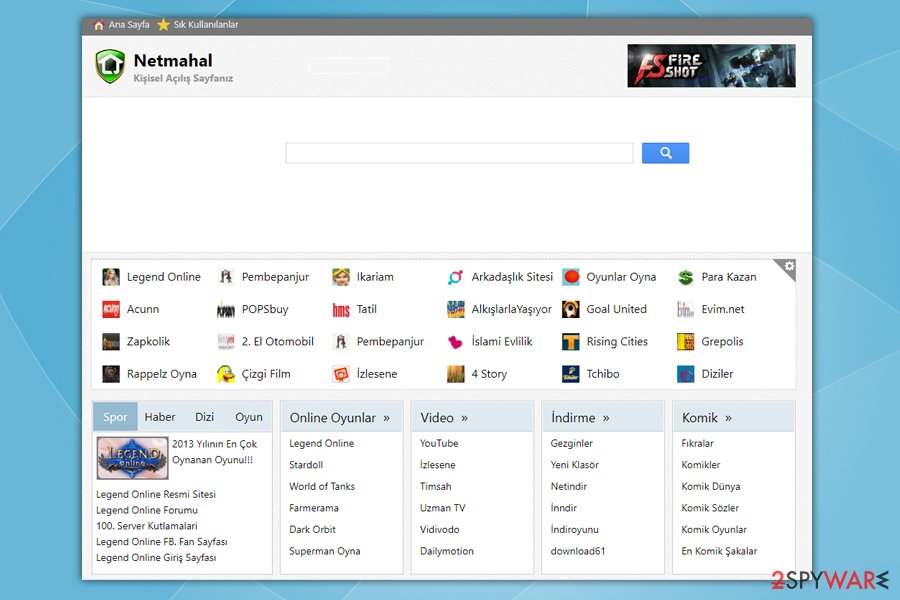This screenshot has height=600, width=900.
Task: Open World of Tanks link
Action: [x=322, y=486]
